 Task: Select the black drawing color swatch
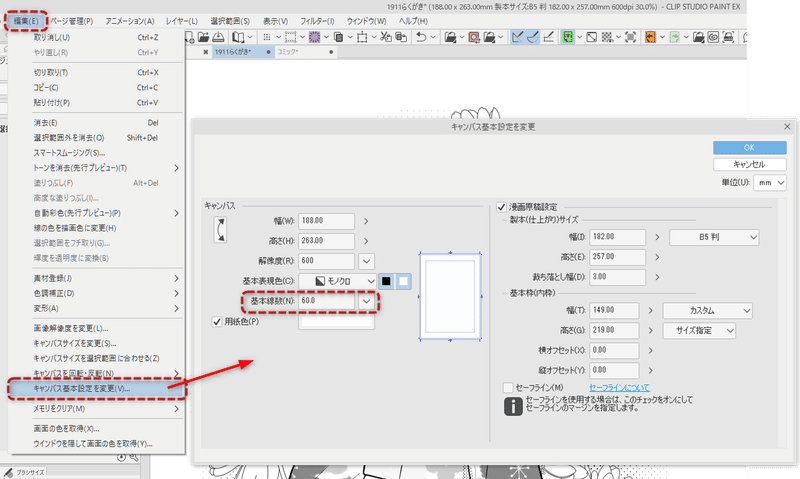[x=386, y=281]
